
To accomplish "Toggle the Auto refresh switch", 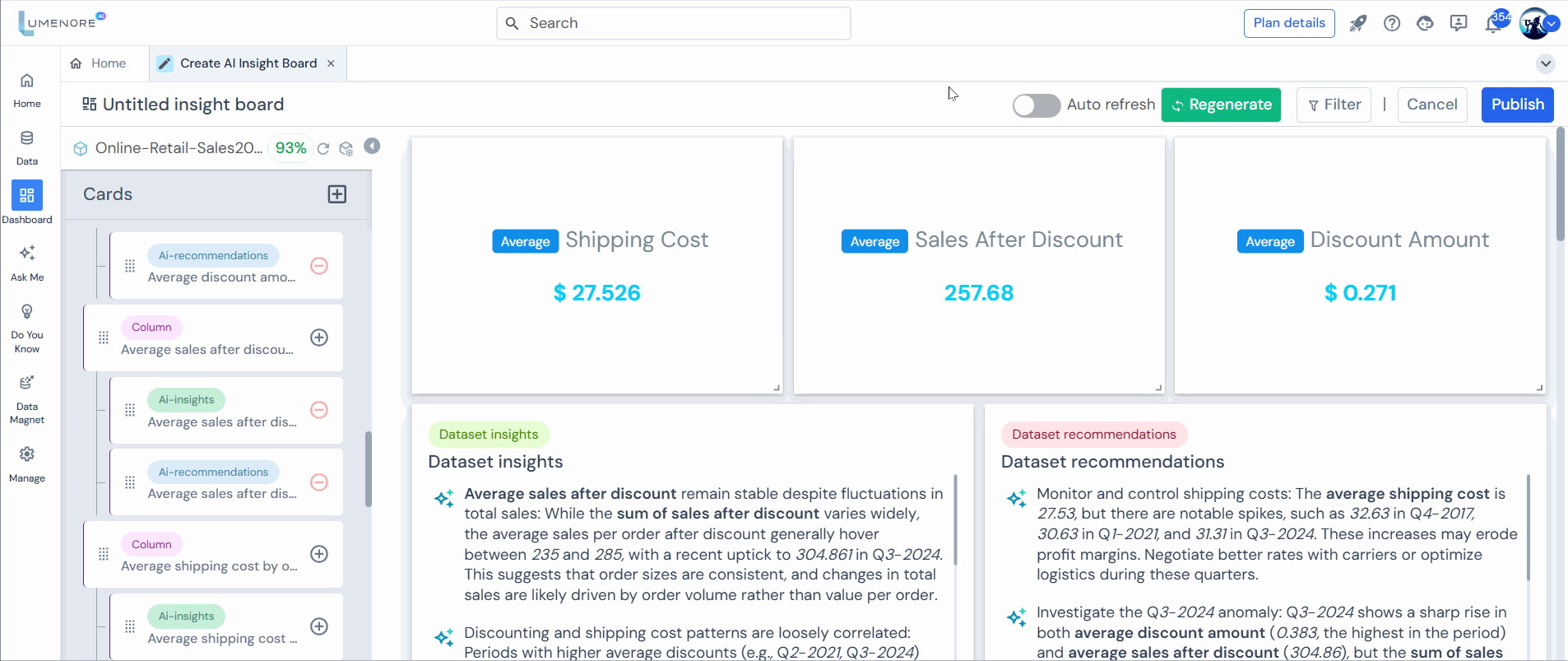I will click(1036, 105).
